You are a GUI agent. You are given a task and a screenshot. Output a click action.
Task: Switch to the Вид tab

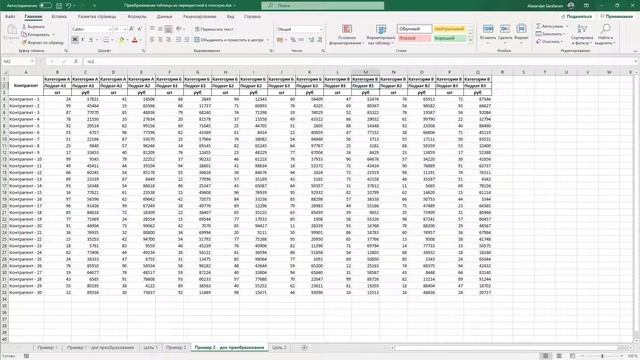(x=231, y=16)
